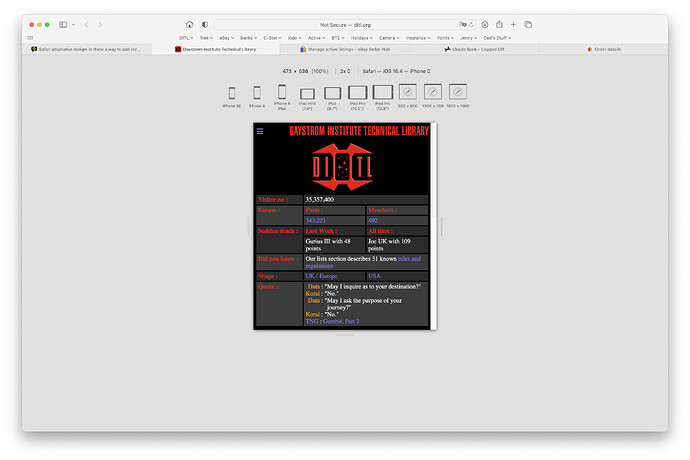Click the visitor number 35,357,400
This screenshot has width=690, height=460.
(320, 199)
